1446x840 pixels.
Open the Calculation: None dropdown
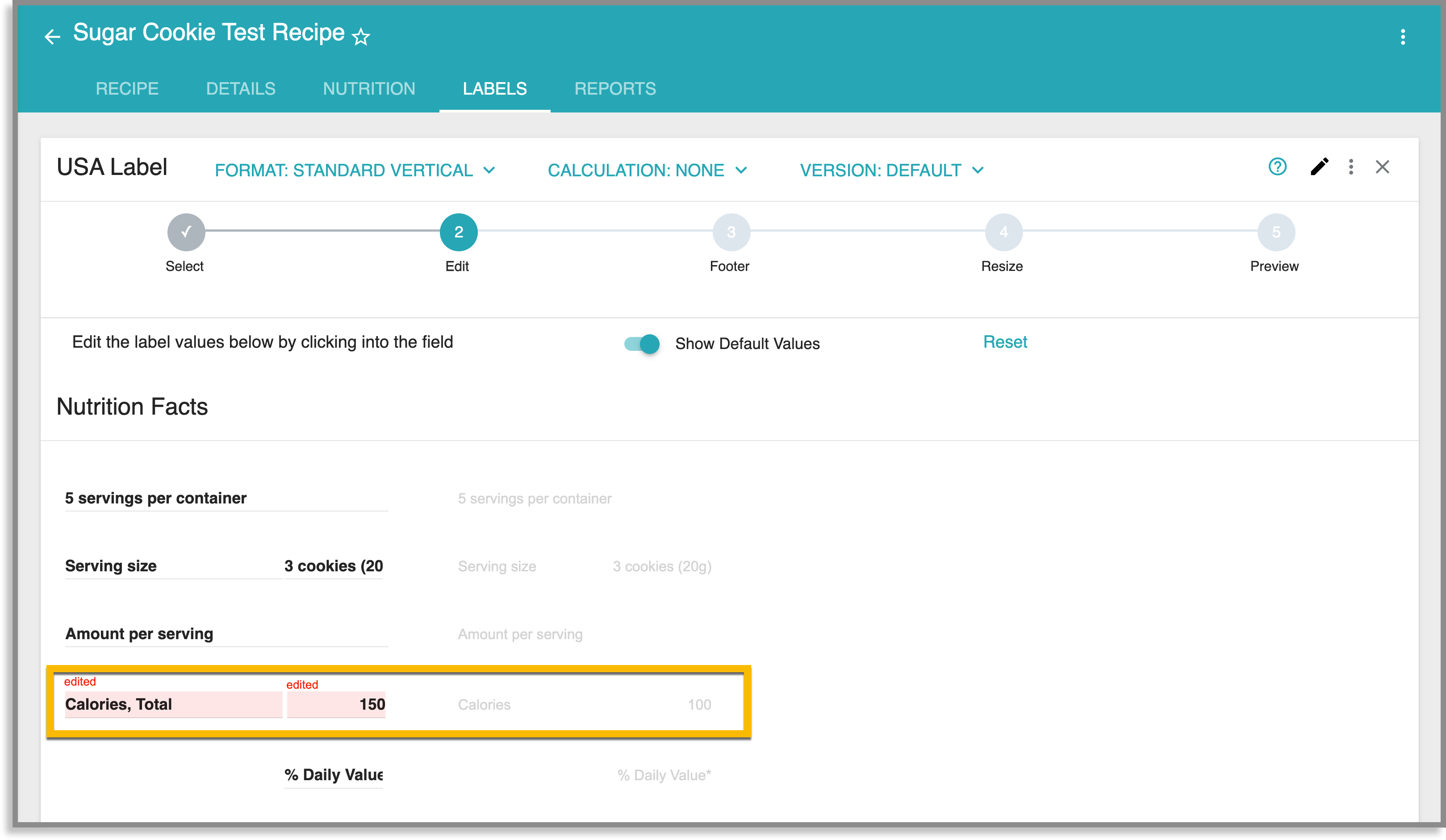[647, 170]
